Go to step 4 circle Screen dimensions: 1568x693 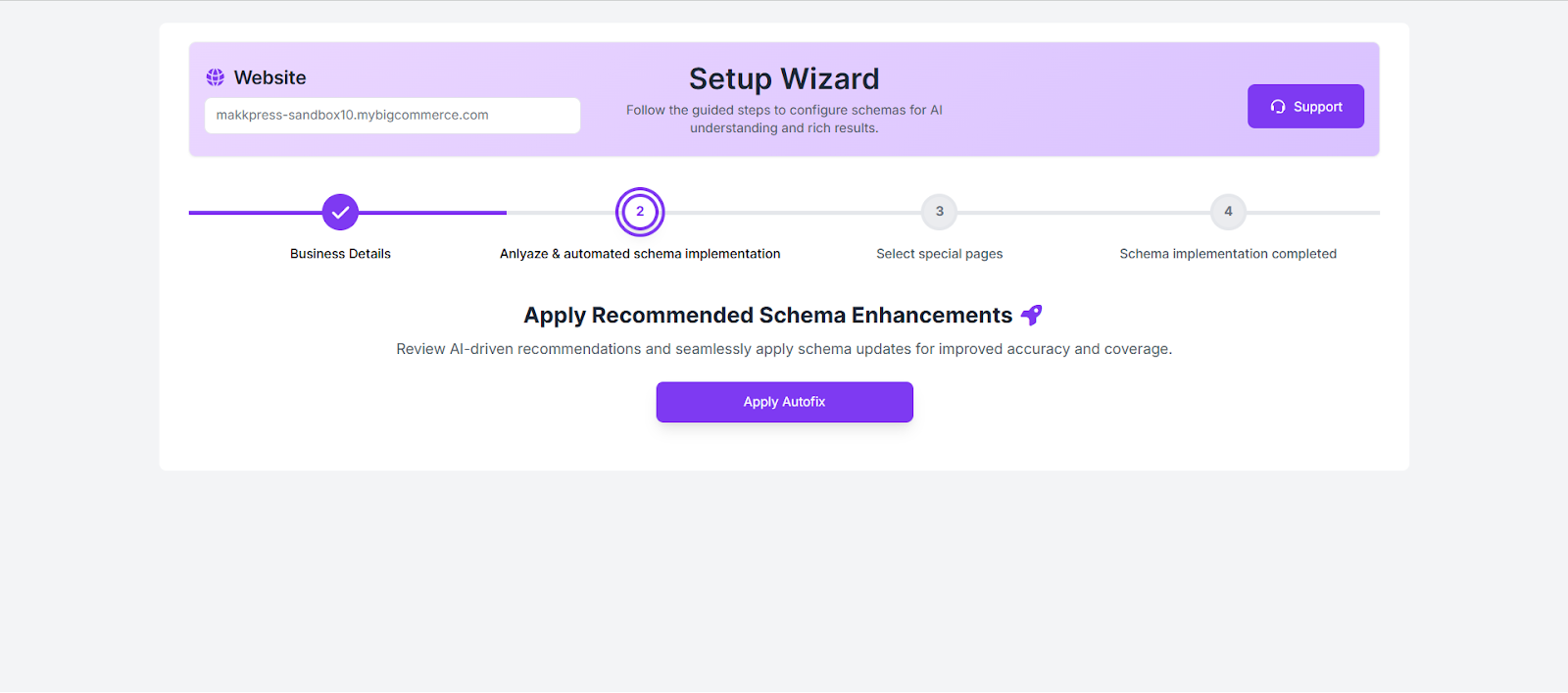pos(1228,212)
